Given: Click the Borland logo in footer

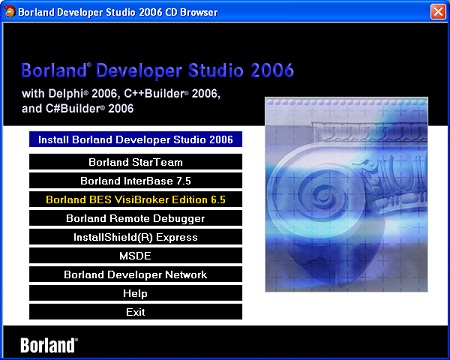Looking at the screenshot, I should pos(49,345).
